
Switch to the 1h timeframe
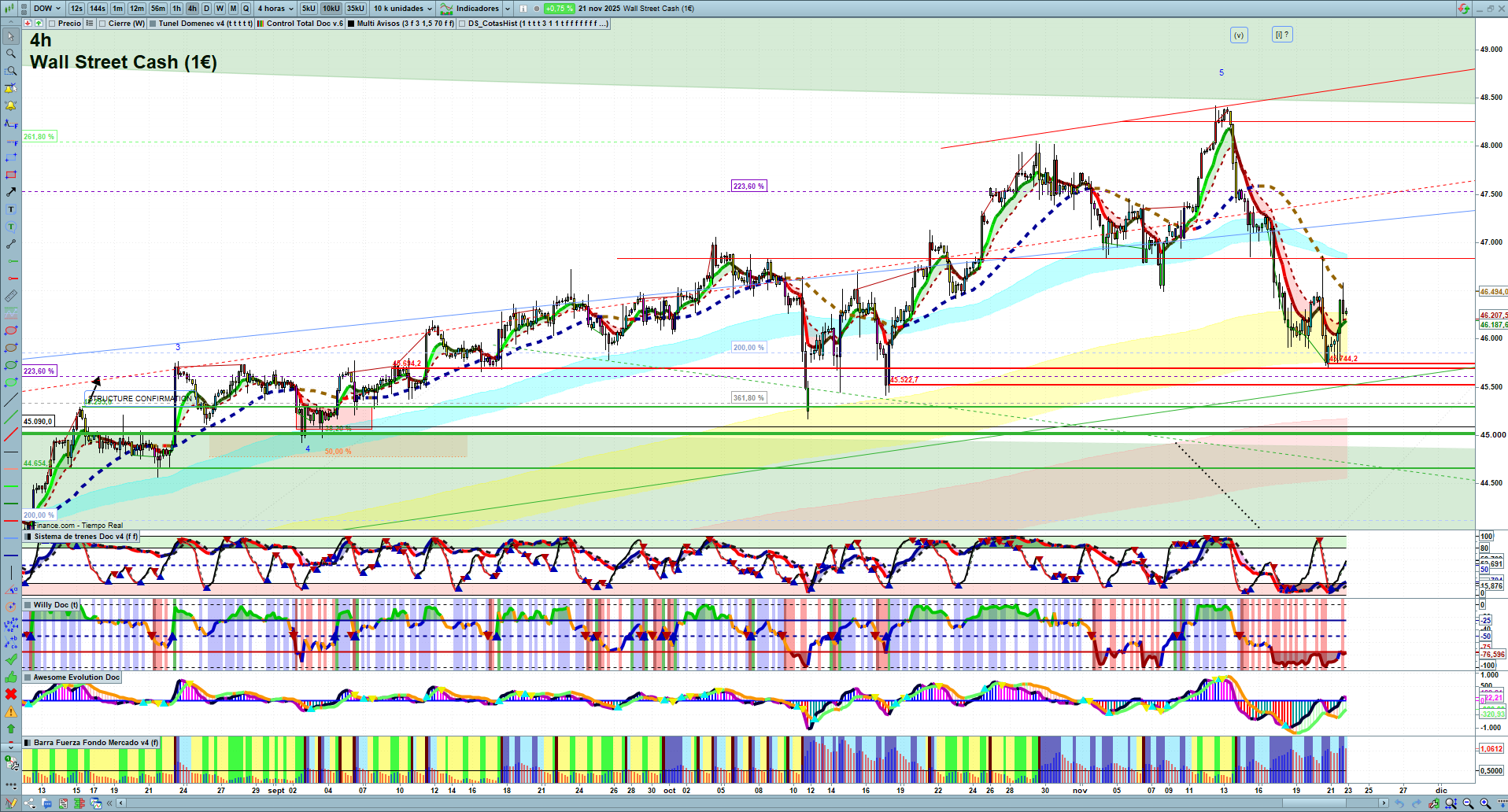pos(176,9)
